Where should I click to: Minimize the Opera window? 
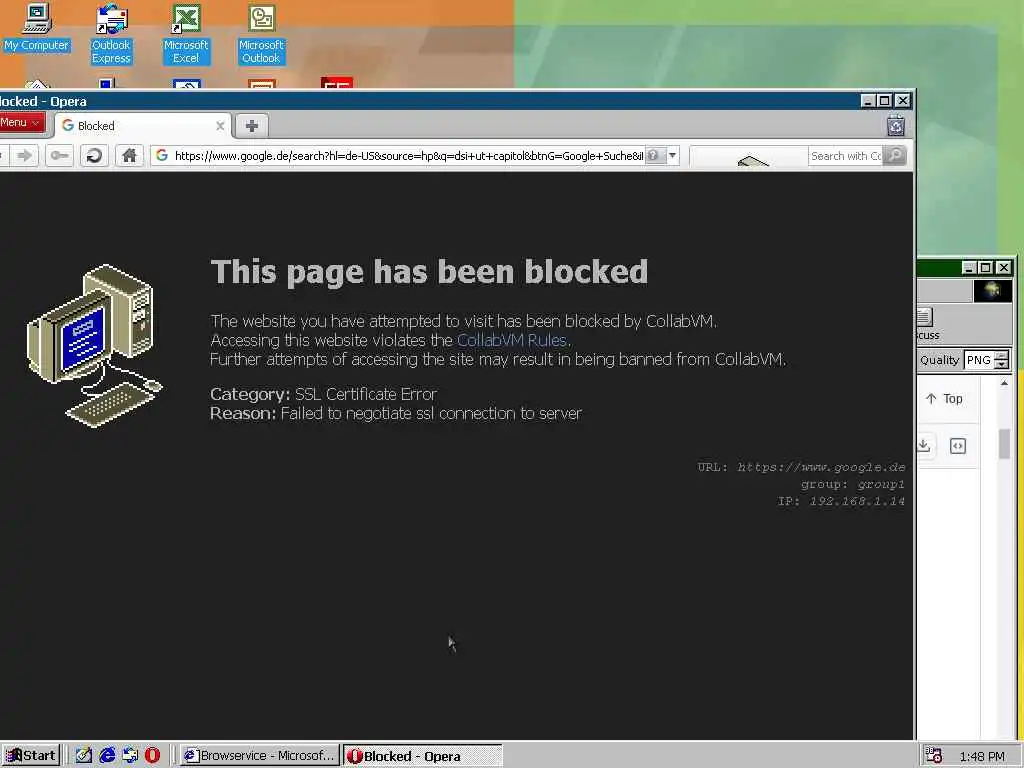tap(868, 101)
